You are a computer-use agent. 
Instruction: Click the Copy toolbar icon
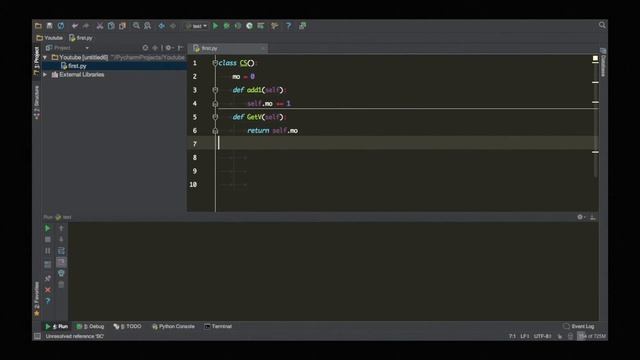point(111,26)
